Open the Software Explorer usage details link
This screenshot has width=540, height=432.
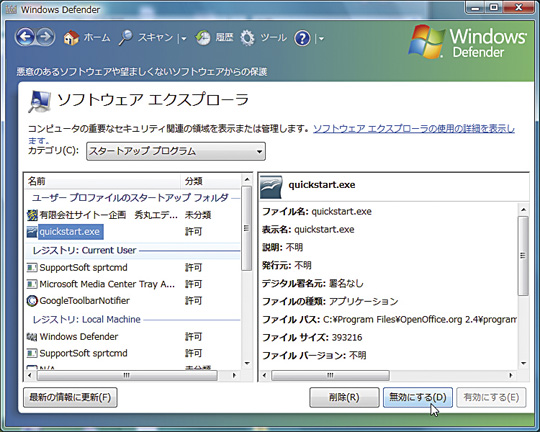414,129
